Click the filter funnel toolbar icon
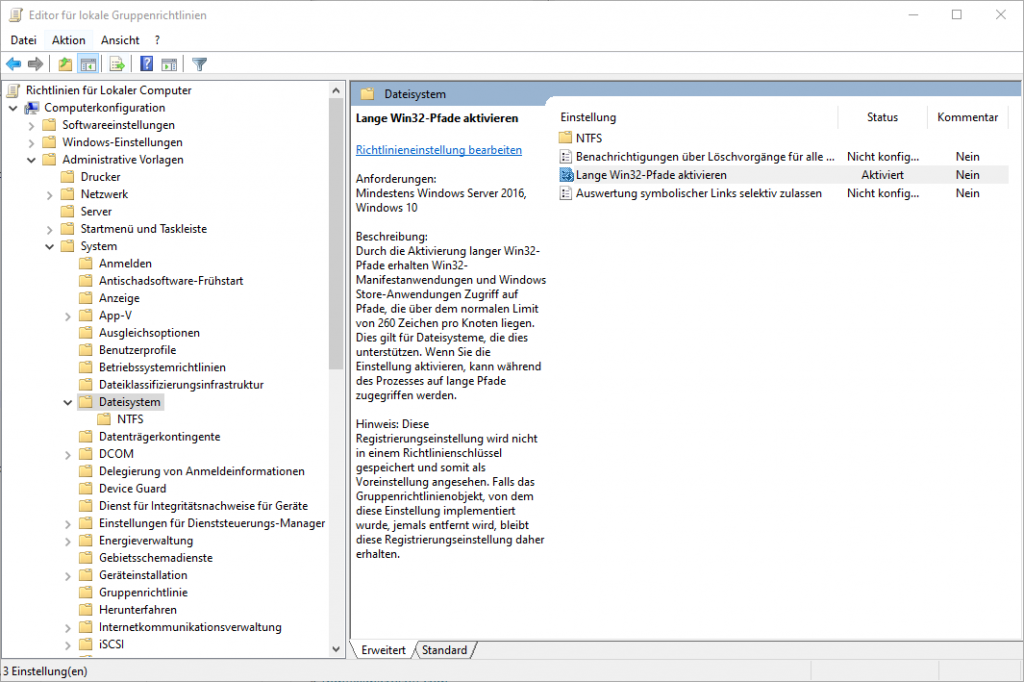The height and width of the screenshot is (682, 1024). point(200,64)
